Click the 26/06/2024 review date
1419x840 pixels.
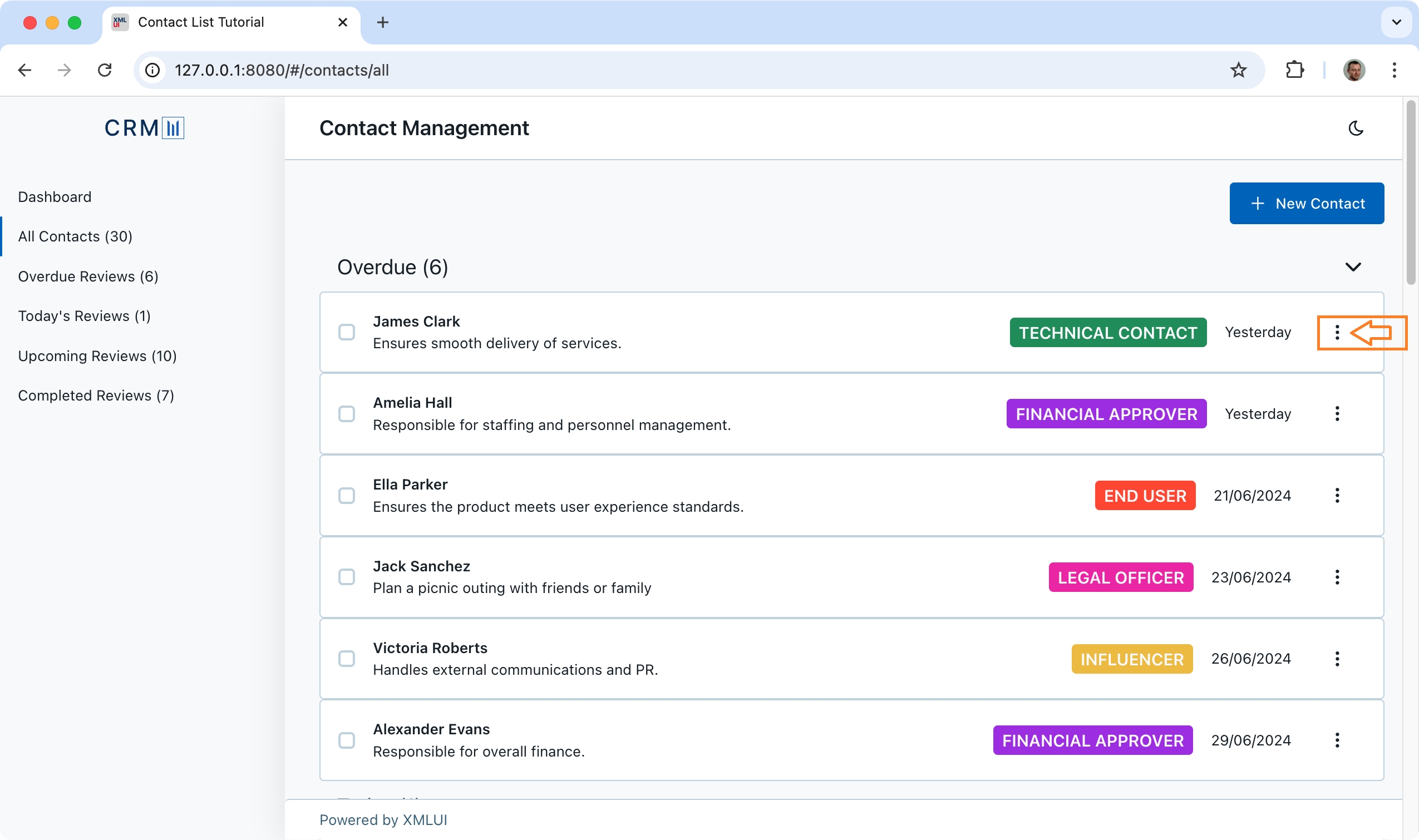click(1251, 659)
